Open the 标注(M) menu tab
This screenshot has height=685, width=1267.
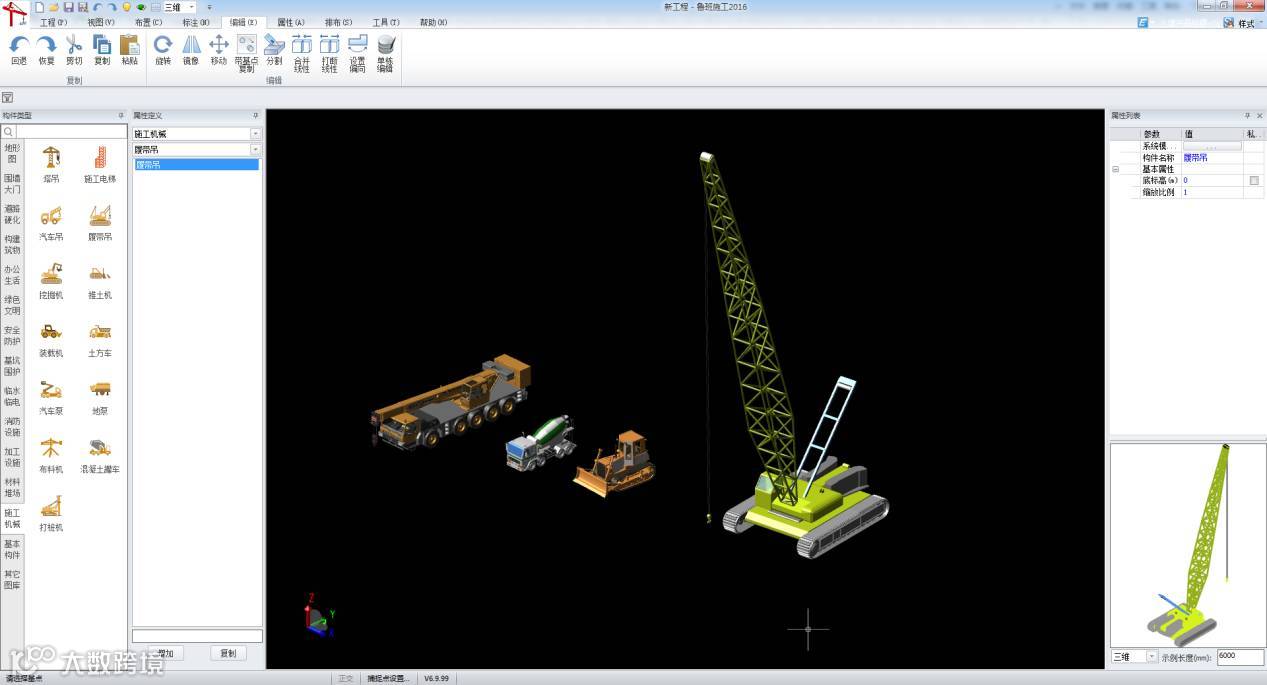[x=196, y=22]
